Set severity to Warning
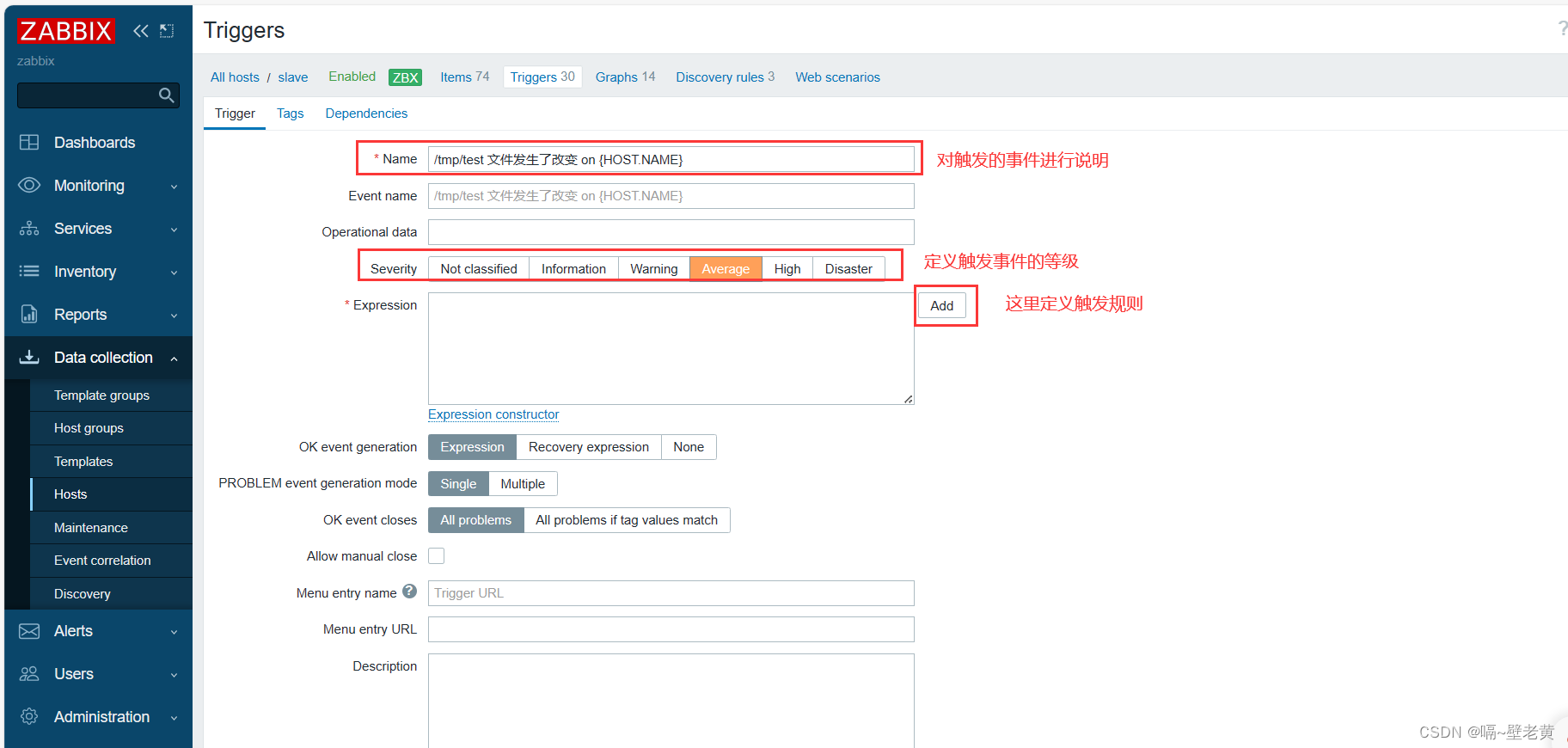The width and height of the screenshot is (1568, 748). click(653, 269)
